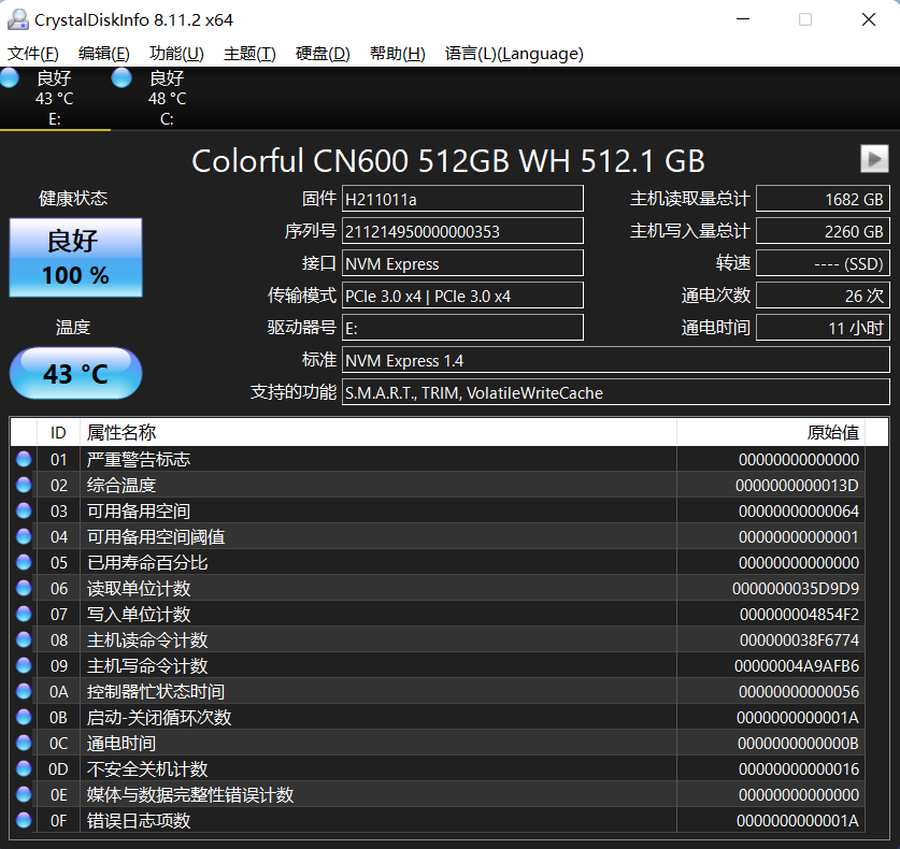Click the status dot for row 0C 通电时间
Screen dimensions: 900x849
[24, 743]
